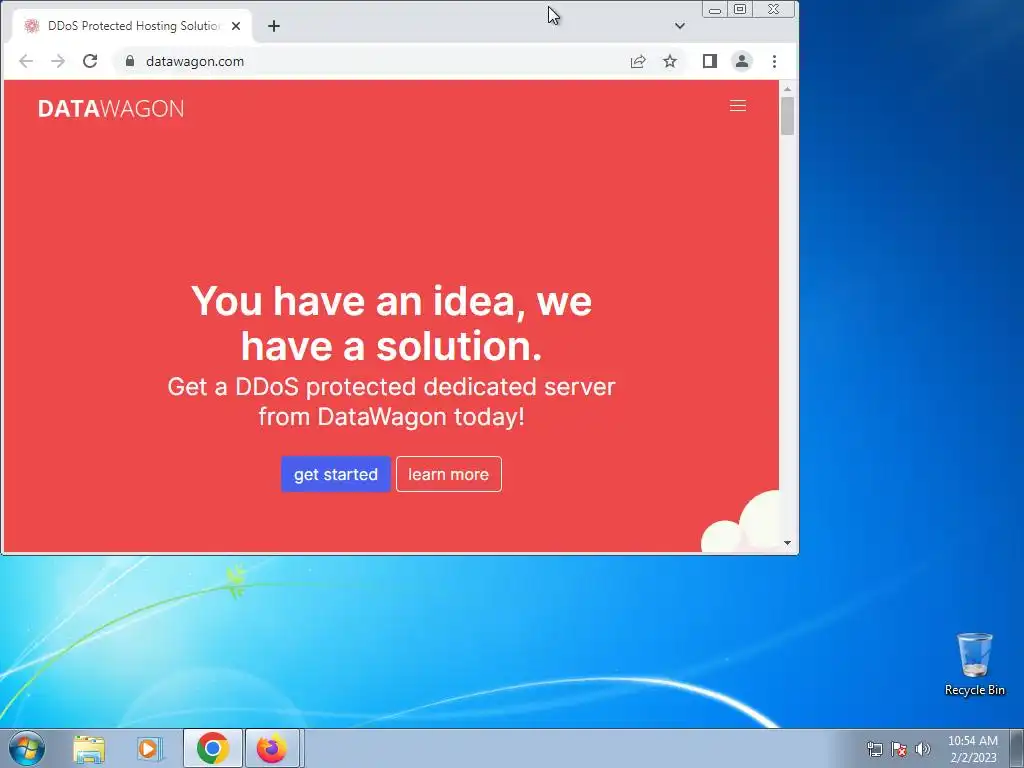The height and width of the screenshot is (768, 1024).
Task: Click the network tray icon
Action: click(x=874, y=749)
